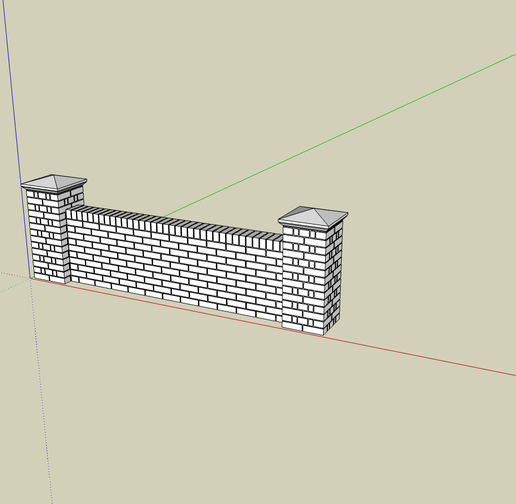Select the long brick wall's front face

click(x=175, y=267)
